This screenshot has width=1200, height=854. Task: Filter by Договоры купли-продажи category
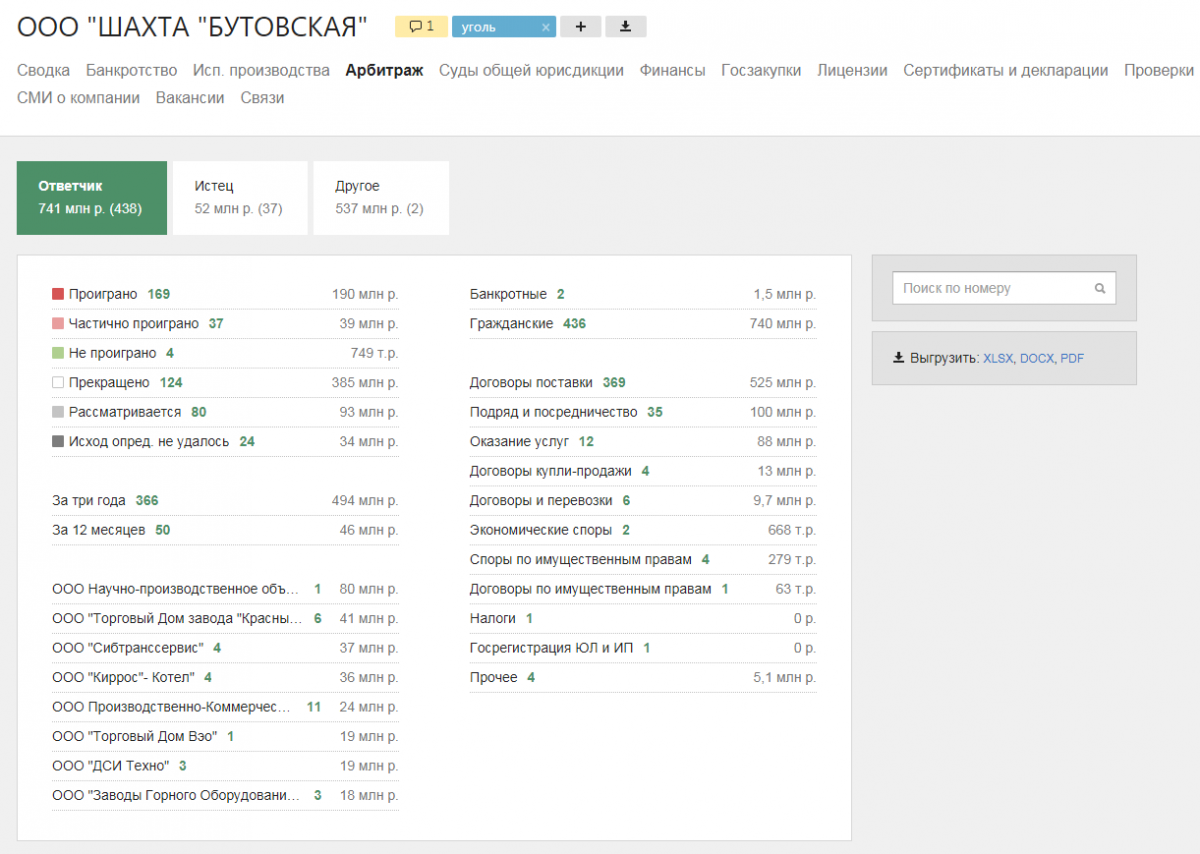643,471
